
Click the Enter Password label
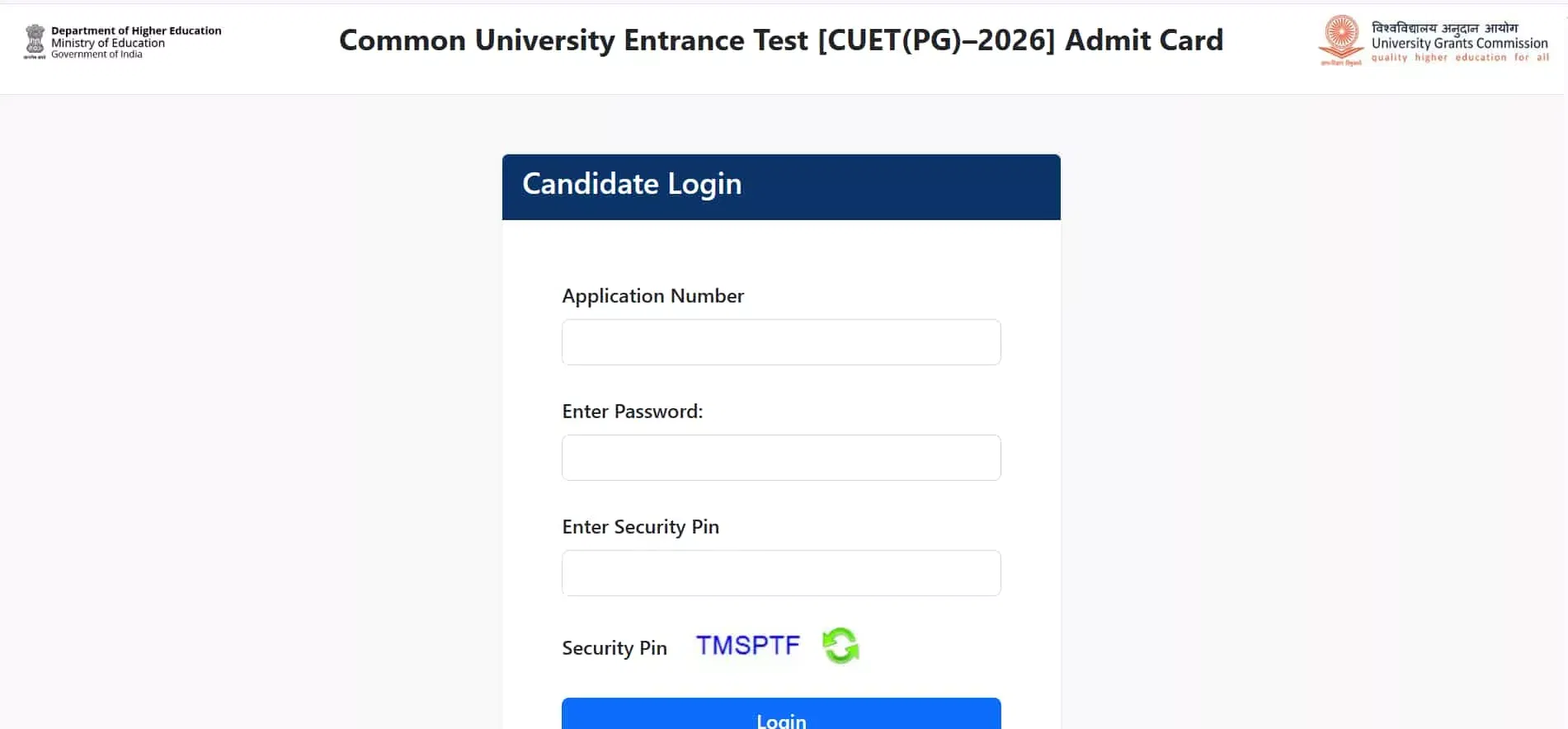(632, 412)
